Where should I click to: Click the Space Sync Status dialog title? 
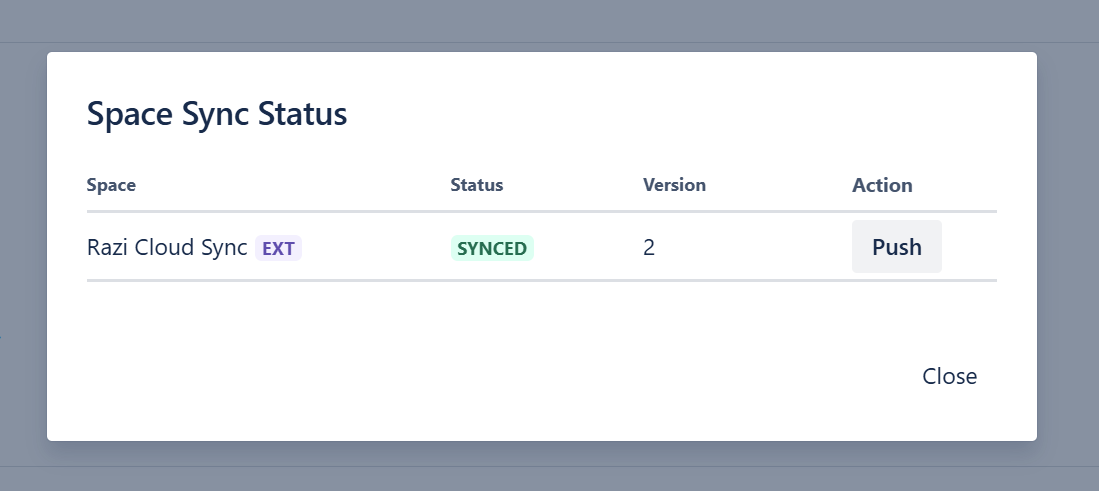click(x=217, y=115)
